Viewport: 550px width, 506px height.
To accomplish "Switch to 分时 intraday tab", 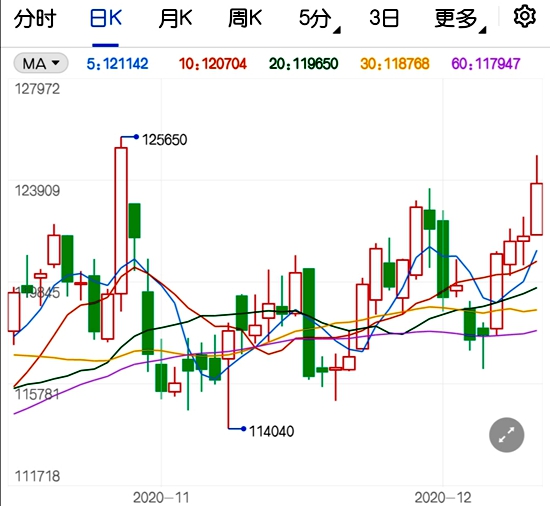I will click(x=35, y=18).
